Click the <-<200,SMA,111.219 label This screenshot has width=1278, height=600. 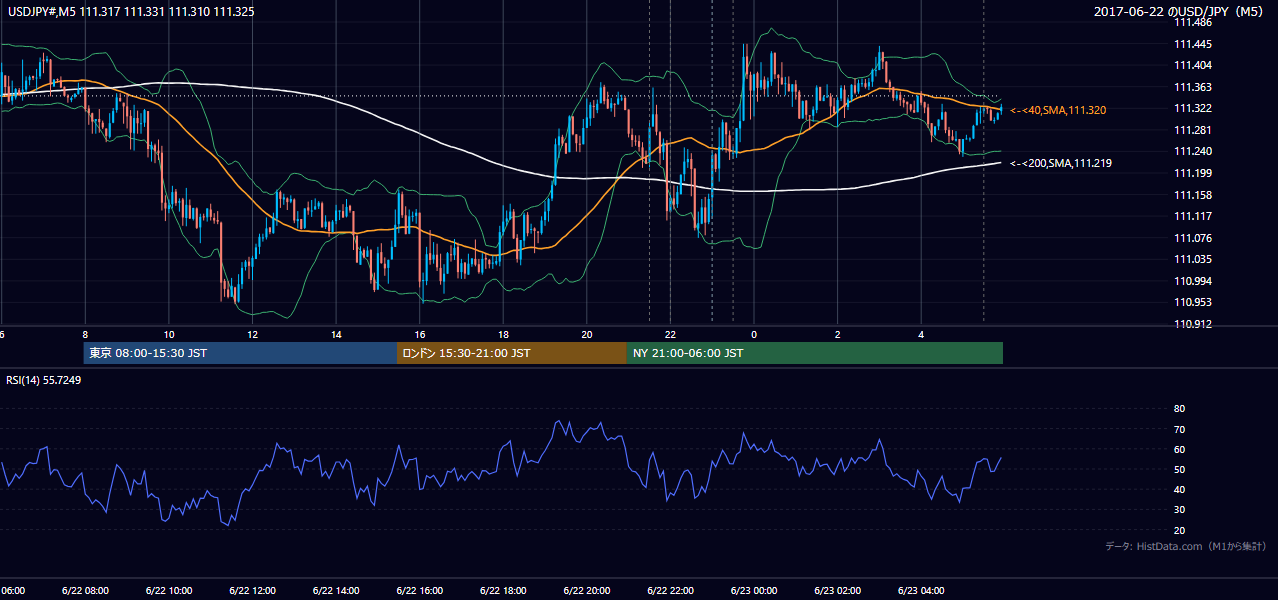tap(1061, 163)
